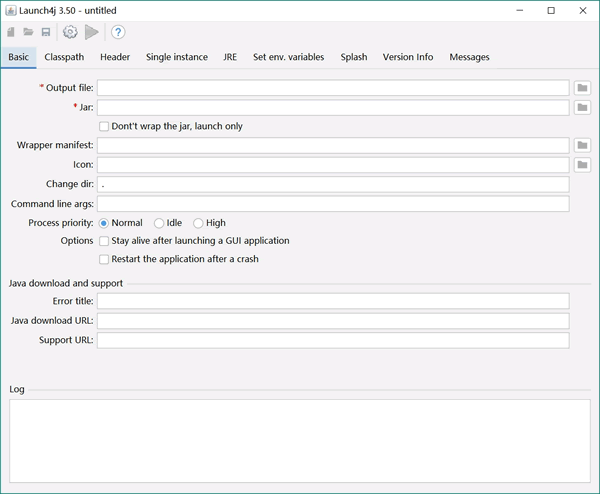Open a configuration with the folder toolbar icon
This screenshot has width=600, height=494.
click(x=28, y=32)
